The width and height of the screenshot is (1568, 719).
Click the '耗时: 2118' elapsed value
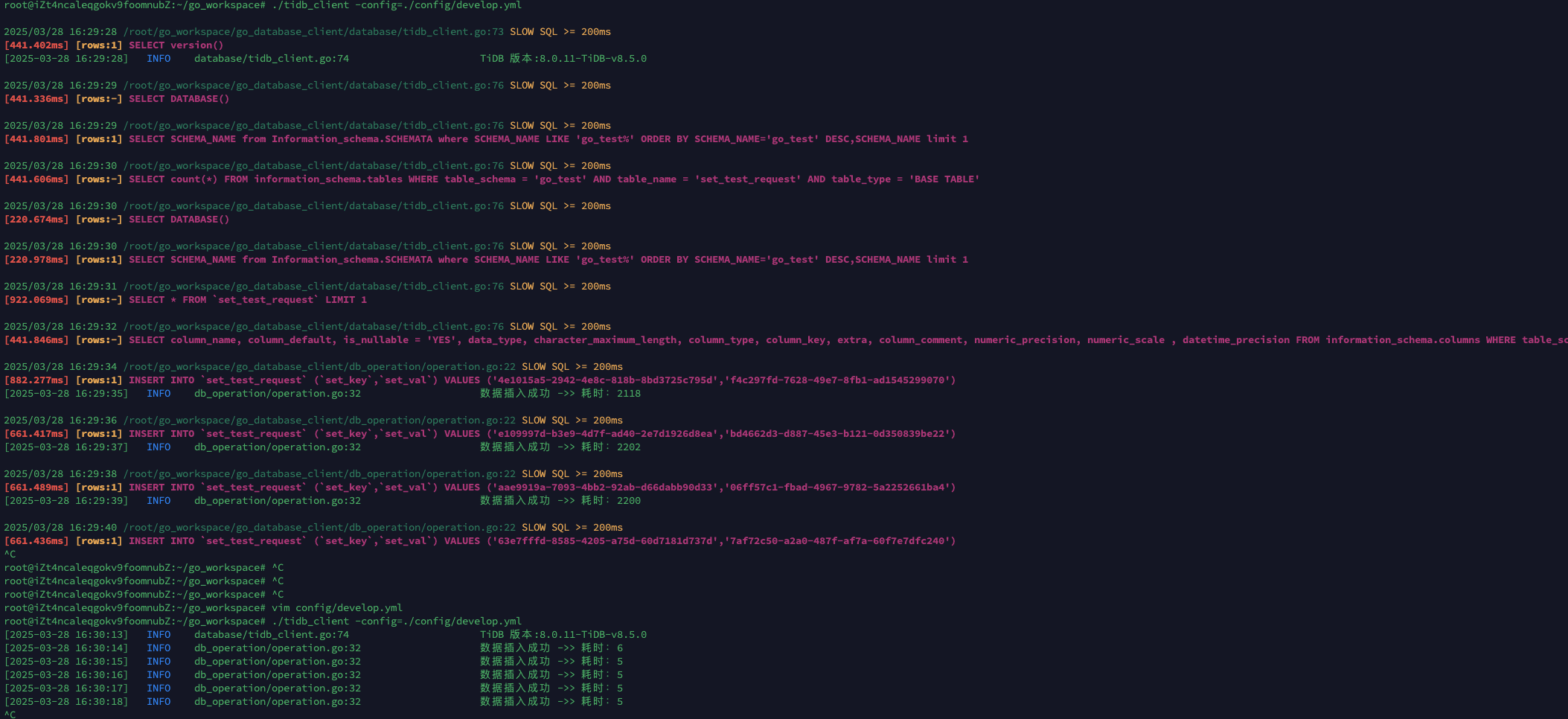611,394
